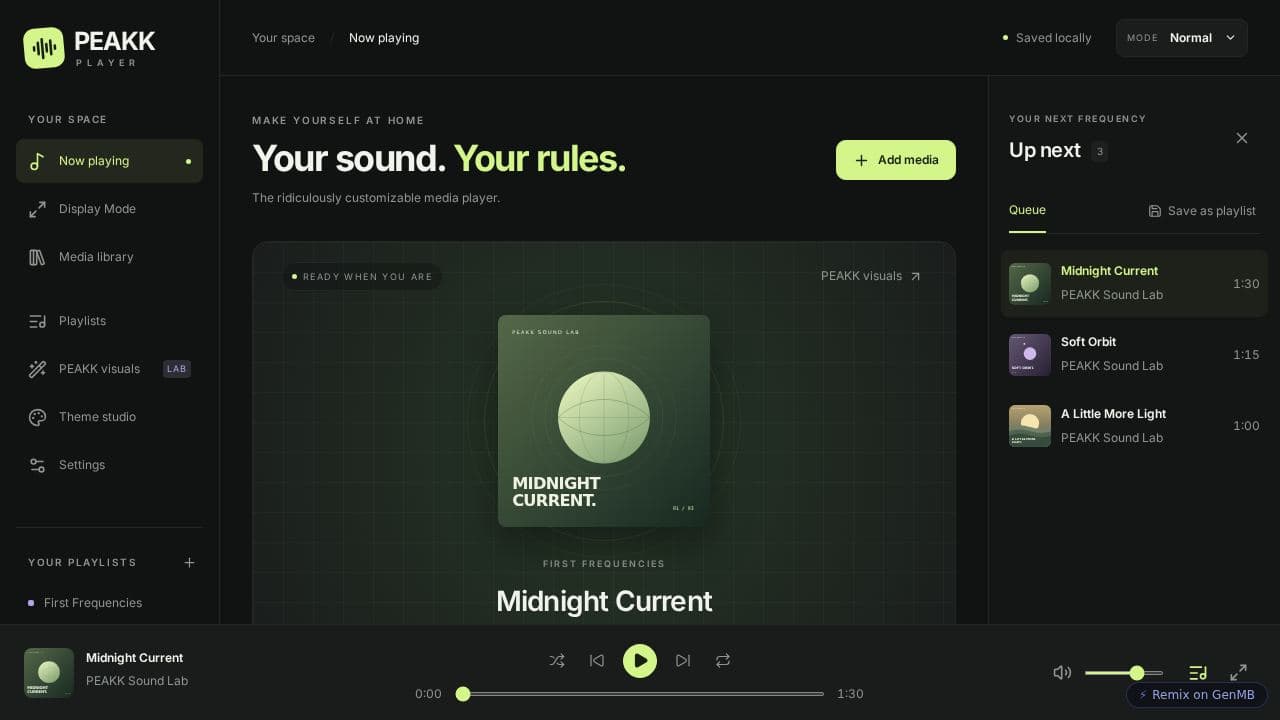
Task: Close the Up next panel
Action: [x=1242, y=138]
